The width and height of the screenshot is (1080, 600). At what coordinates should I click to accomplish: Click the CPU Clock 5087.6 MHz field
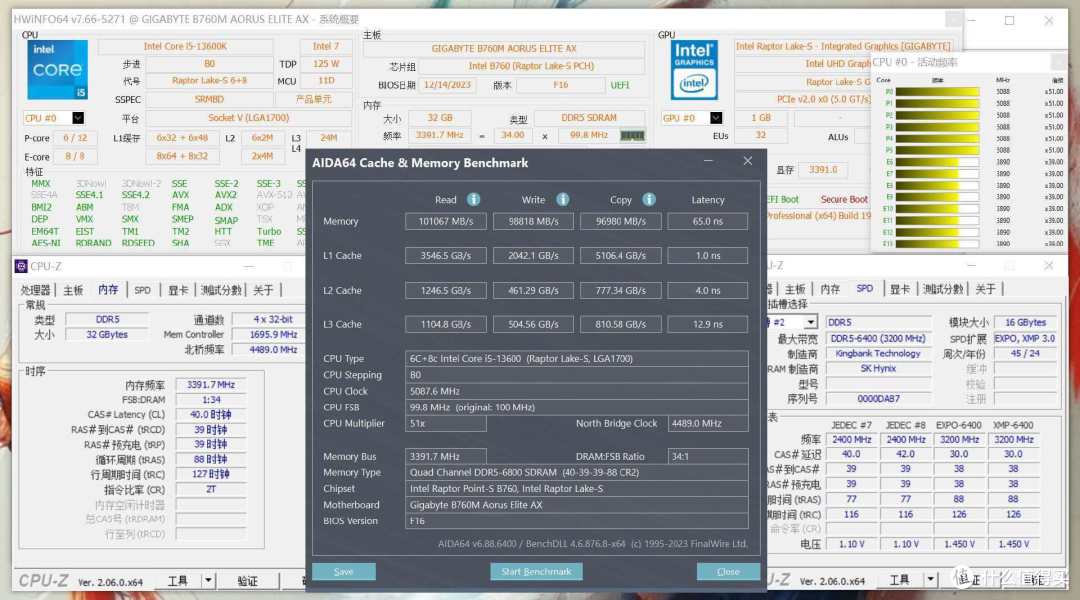577,391
